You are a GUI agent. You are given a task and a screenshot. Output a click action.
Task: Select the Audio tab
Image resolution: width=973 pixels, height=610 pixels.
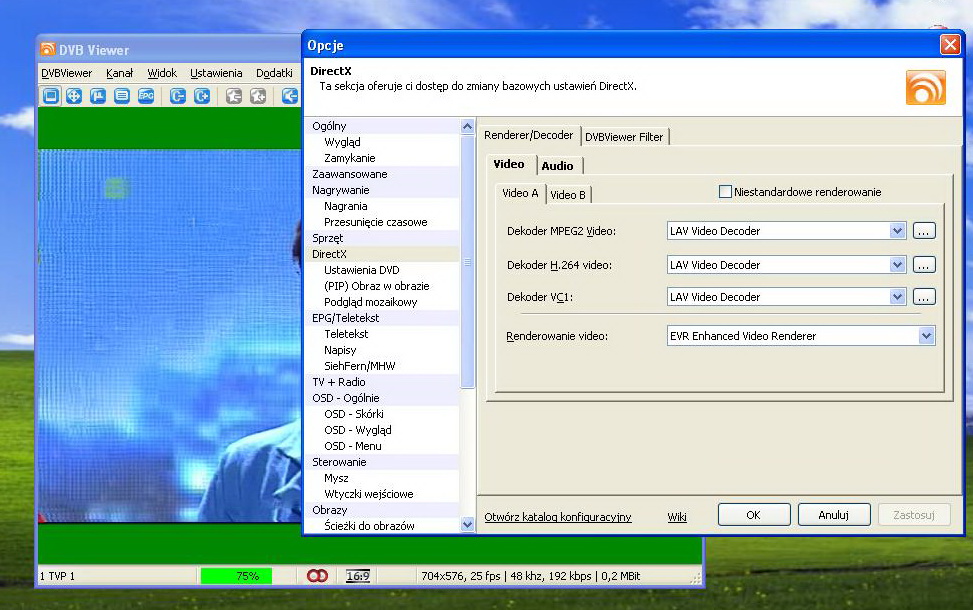[x=557, y=166]
